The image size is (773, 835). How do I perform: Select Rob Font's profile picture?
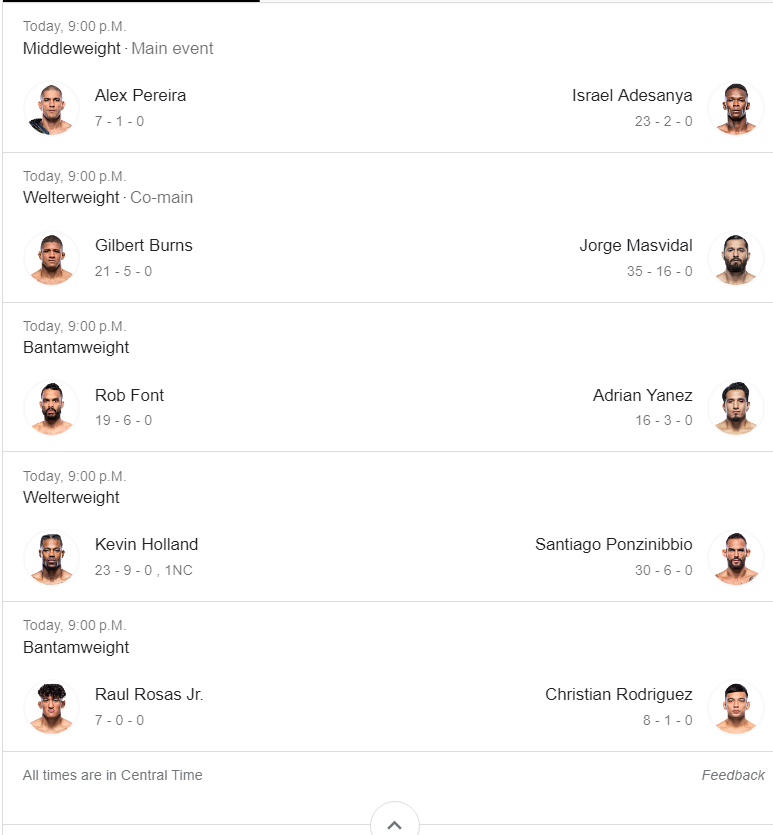[x=51, y=408]
